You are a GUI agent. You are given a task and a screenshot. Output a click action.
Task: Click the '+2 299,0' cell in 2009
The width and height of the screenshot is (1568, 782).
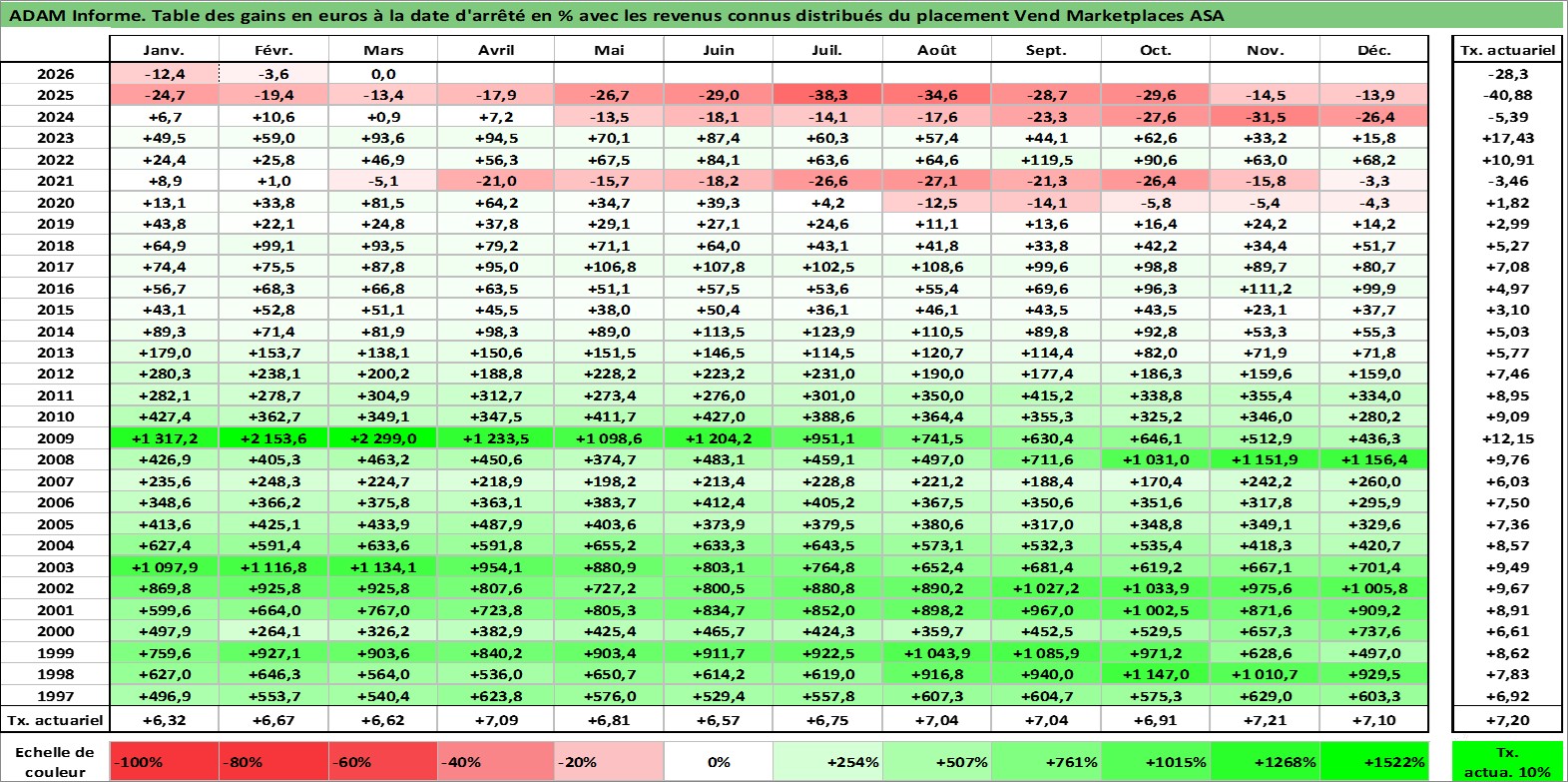click(383, 438)
